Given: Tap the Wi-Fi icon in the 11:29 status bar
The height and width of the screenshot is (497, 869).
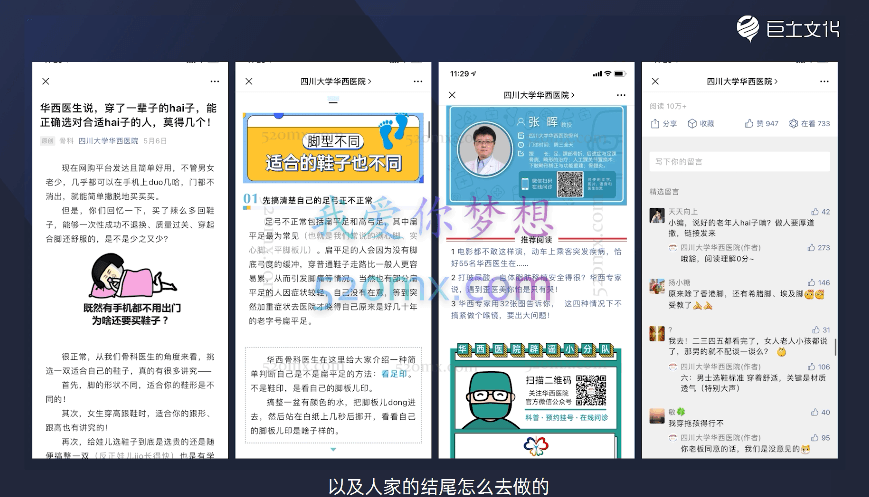Looking at the screenshot, I should tap(608, 73).
